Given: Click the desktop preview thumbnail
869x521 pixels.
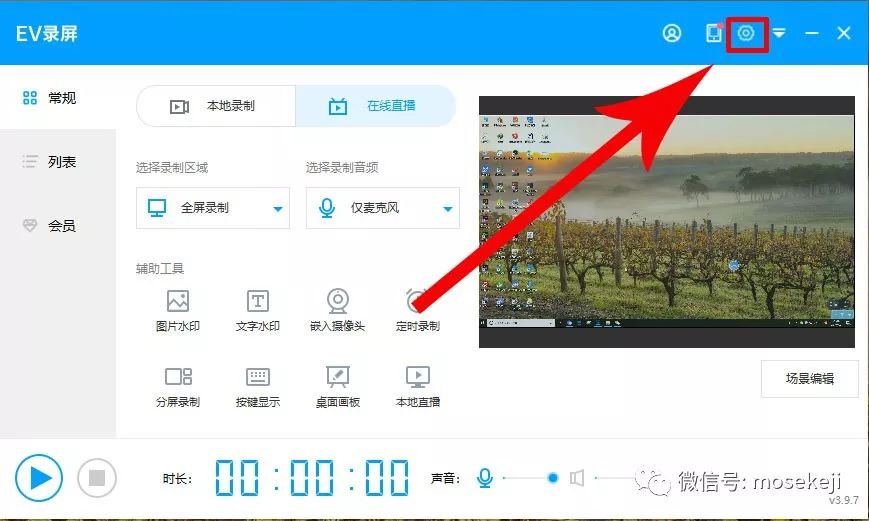Looking at the screenshot, I should [x=667, y=222].
